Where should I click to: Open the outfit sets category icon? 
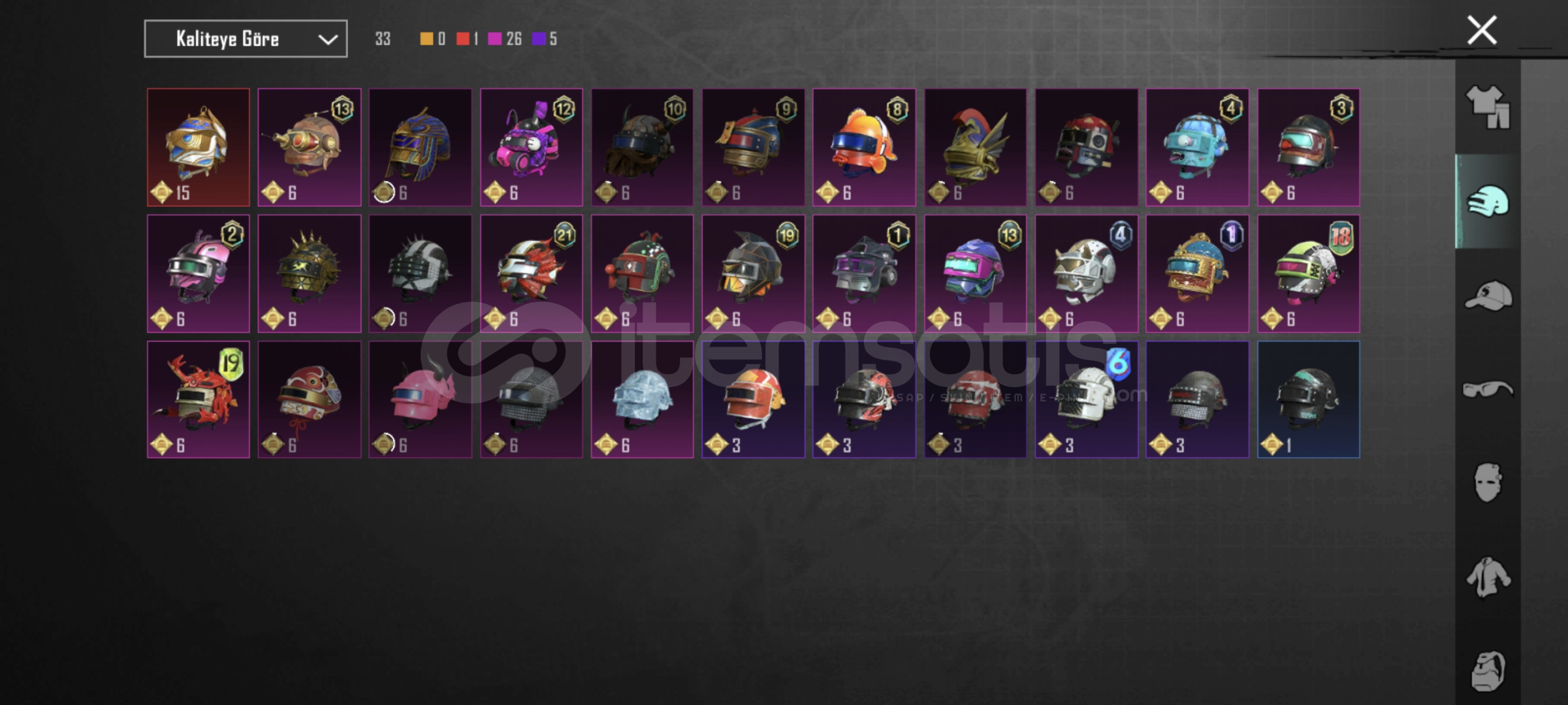point(1488,107)
